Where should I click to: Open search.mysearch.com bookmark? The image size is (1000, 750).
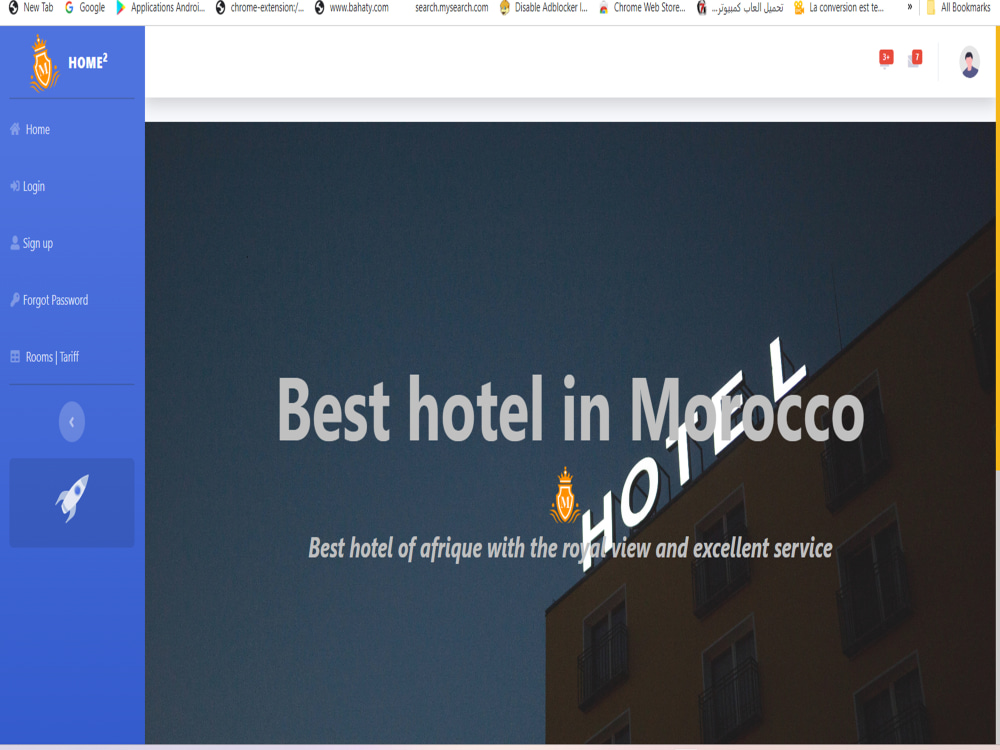point(451,8)
